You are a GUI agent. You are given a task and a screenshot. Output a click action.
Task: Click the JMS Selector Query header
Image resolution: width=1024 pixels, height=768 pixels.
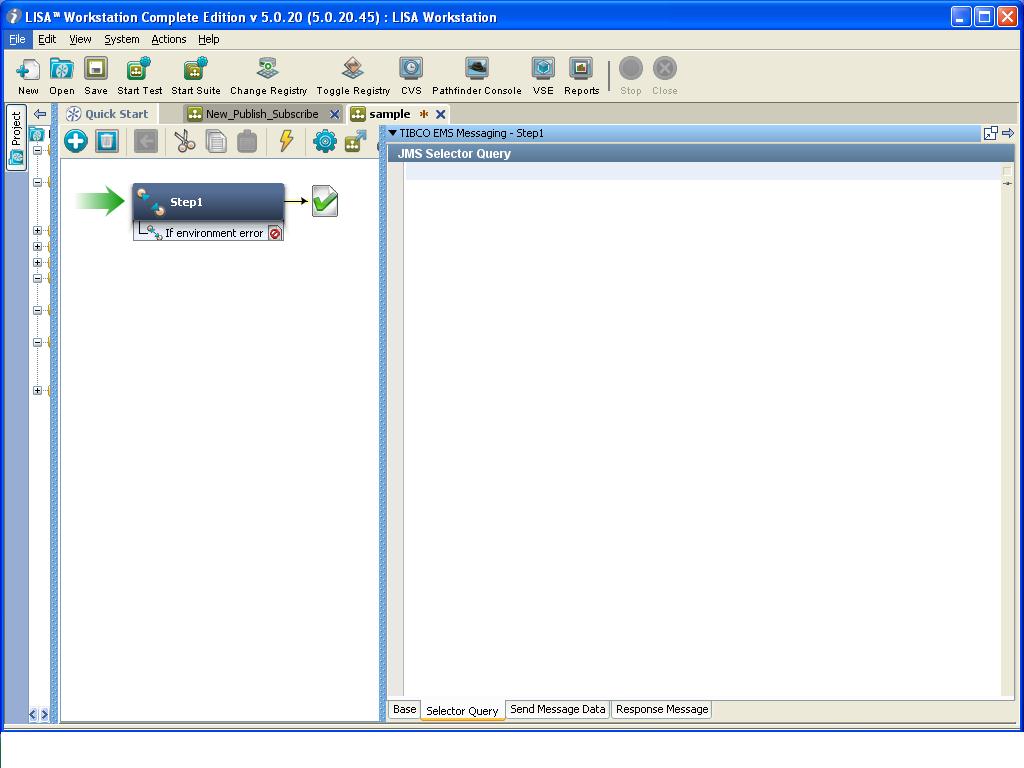coord(700,153)
